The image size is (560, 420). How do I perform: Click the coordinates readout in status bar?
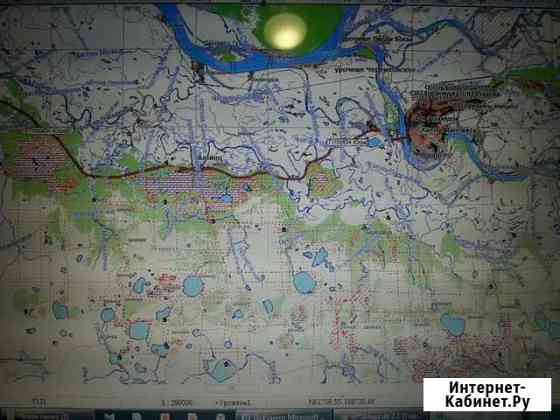[x=341, y=402]
